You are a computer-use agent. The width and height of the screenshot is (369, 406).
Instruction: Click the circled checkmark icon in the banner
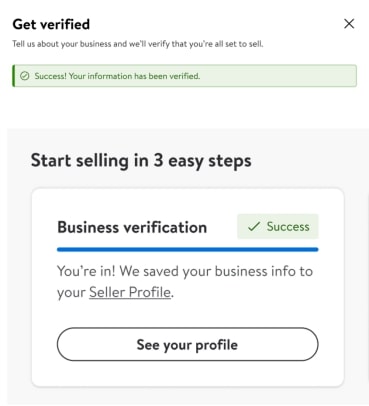coord(25,76)
